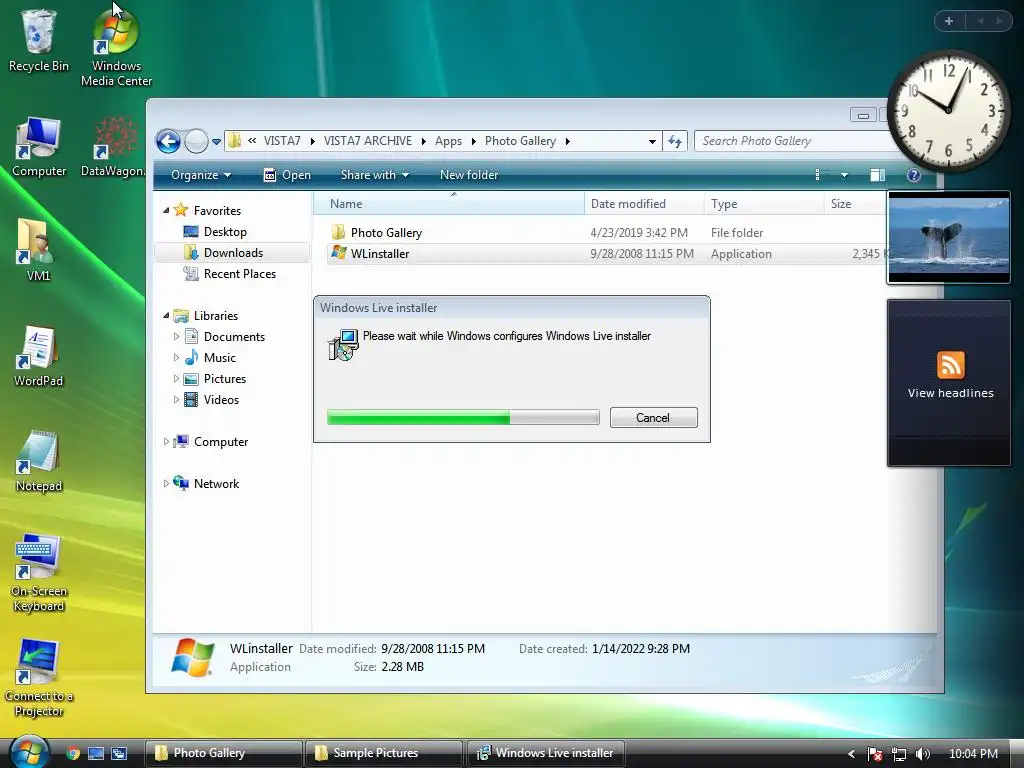This screenshot has height=768, width=1024.
Task: Collapse the Favorites tree group
Action: (166, 210)
